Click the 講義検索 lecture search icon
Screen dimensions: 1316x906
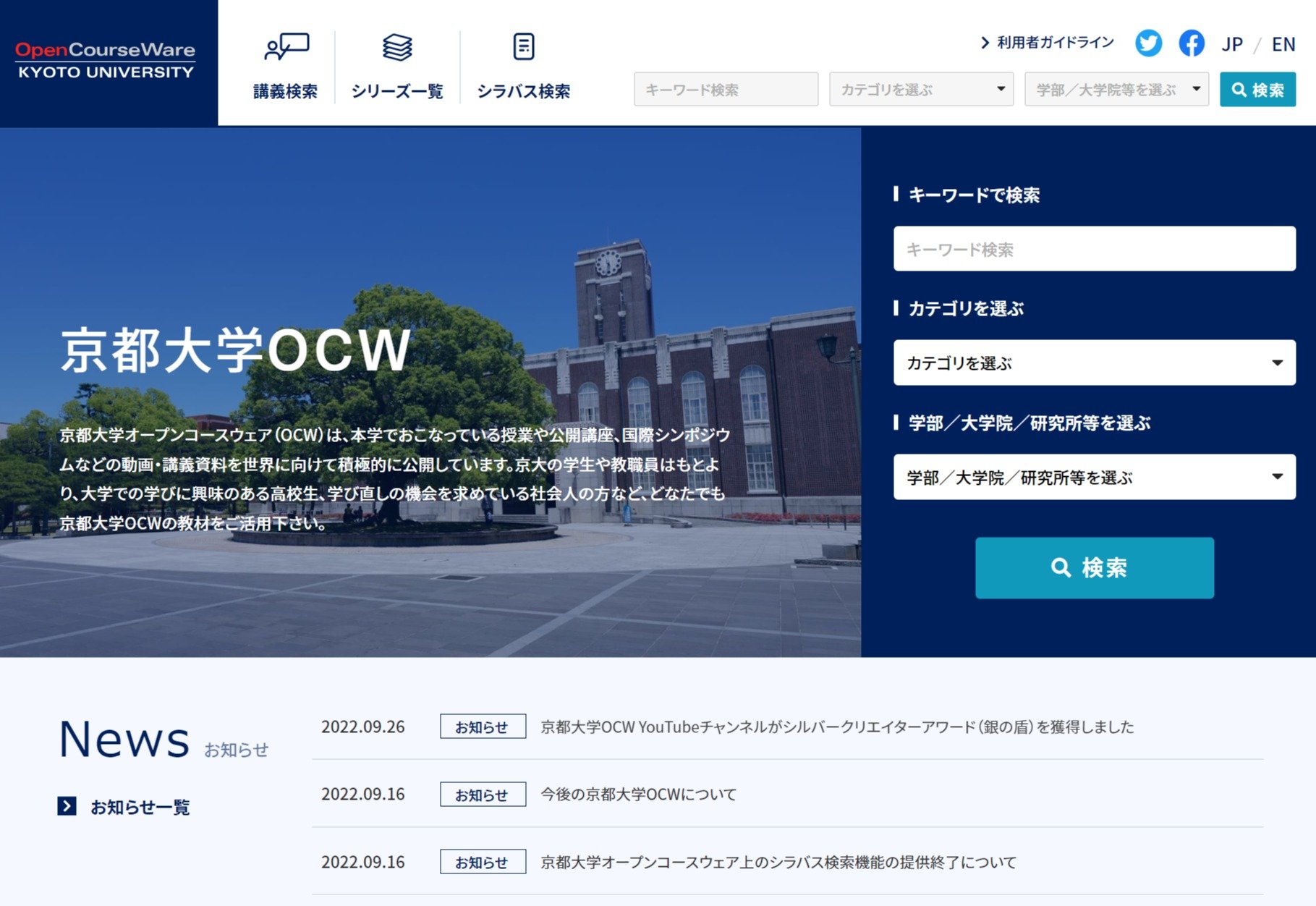tap(286, 48)
